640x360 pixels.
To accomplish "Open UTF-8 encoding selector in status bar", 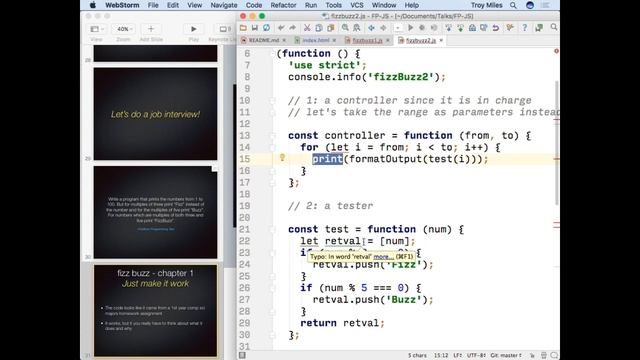I will click(476, 356).
